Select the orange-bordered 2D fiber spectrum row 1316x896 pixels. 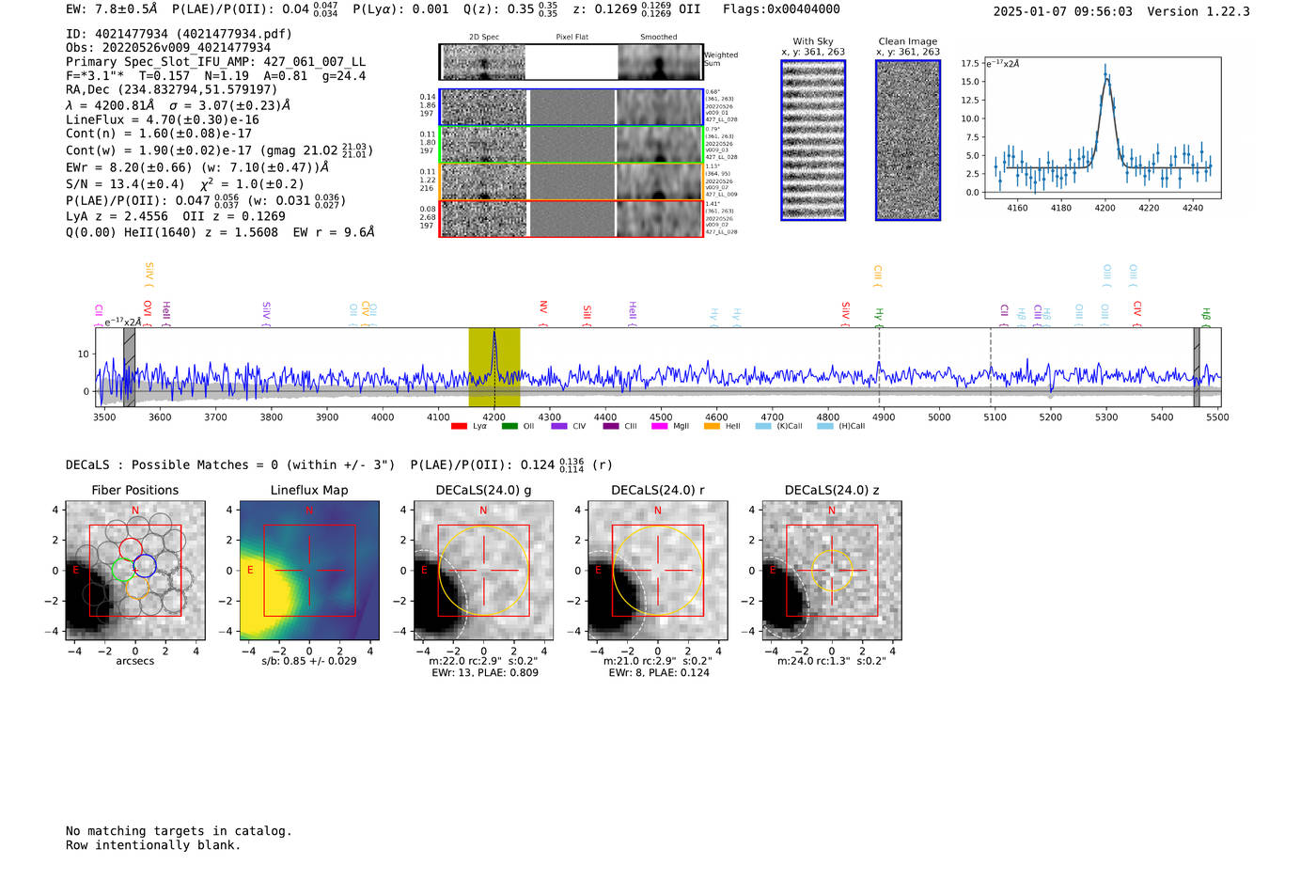click(571, 181)
